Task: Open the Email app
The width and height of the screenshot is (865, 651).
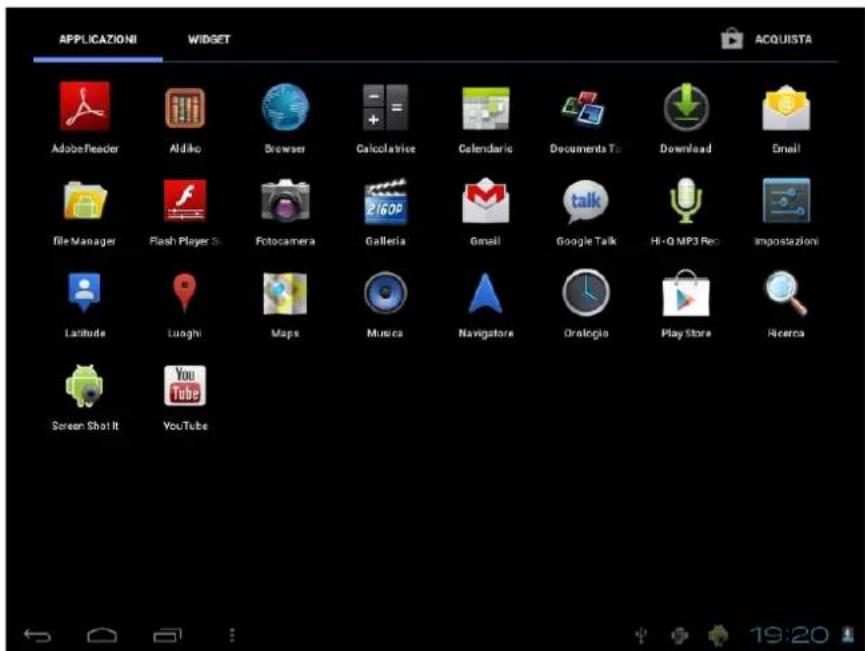Action: (786, 108)
